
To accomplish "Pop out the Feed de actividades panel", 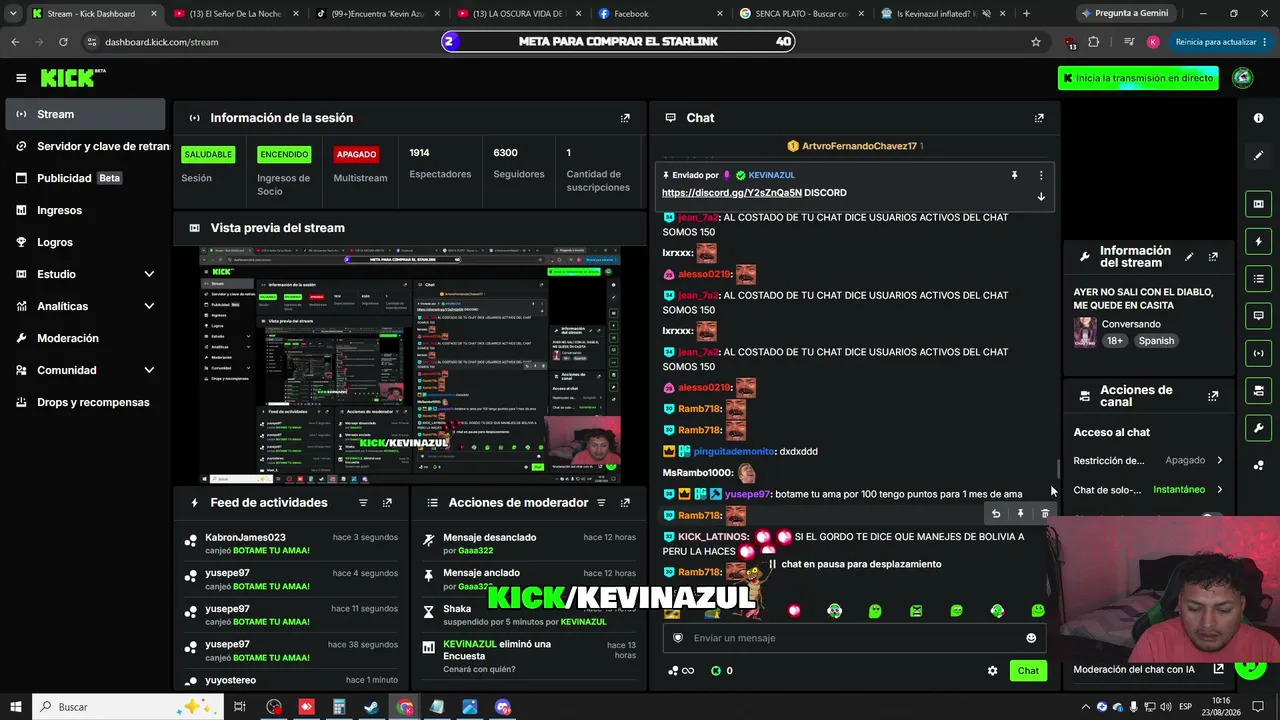I will [387, 503].
